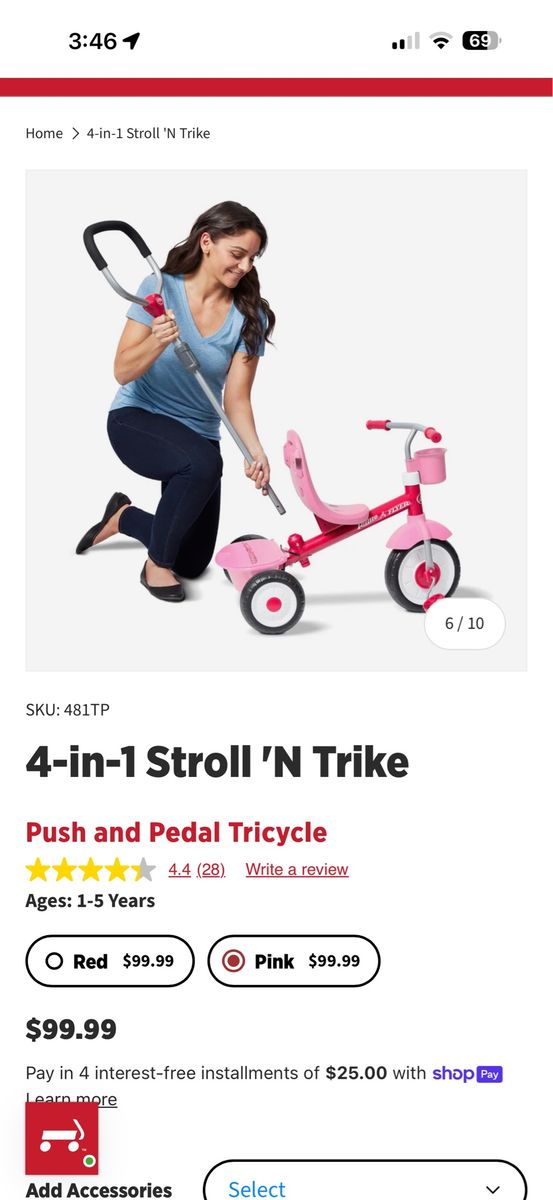Tap the red wagon chat icon
Viewport: 553px width, 1200px height.
[62, 1139]
